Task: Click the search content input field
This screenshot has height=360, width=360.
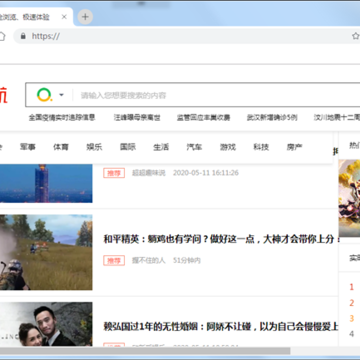Action: tap(217, 95)
